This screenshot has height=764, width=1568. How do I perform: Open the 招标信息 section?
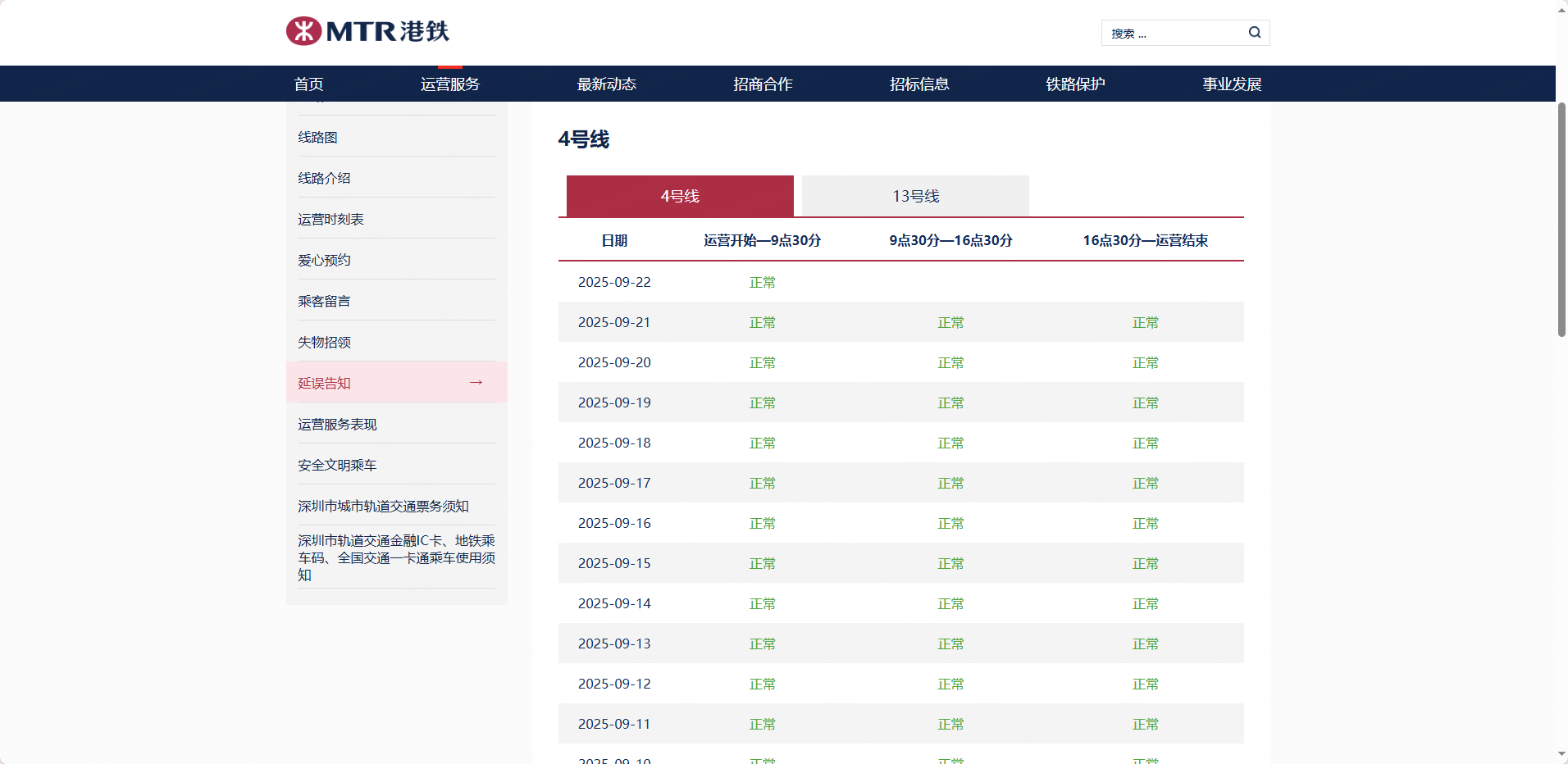[x=920, y=83]
